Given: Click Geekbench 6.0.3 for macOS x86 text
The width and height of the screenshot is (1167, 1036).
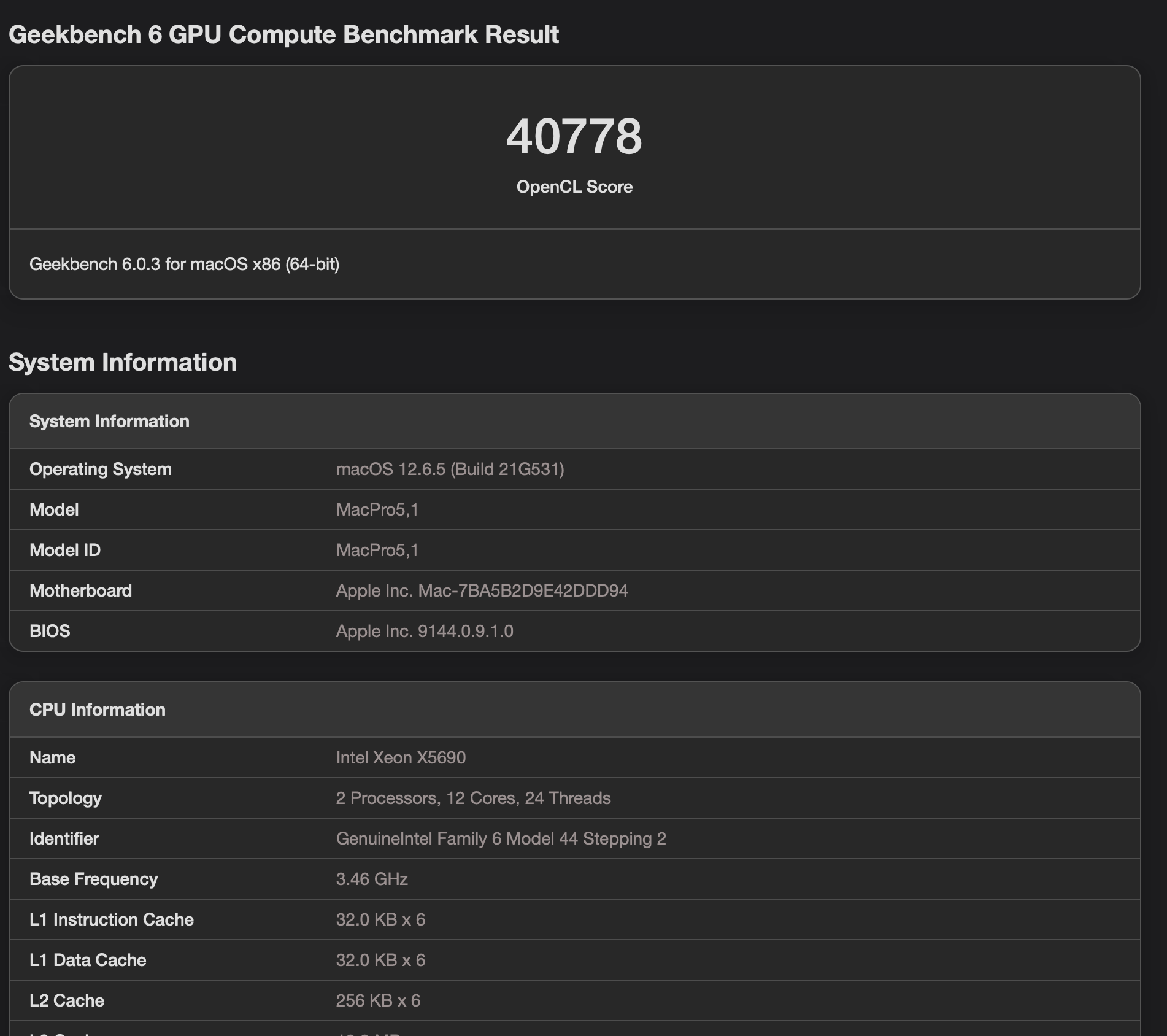Looking at the screenshot, I should pos(184,264).
